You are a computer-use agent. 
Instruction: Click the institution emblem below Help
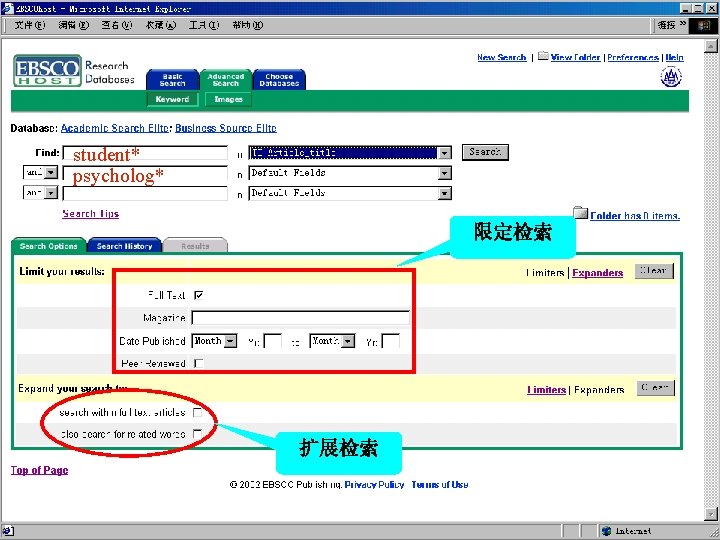tap(671, 77)
